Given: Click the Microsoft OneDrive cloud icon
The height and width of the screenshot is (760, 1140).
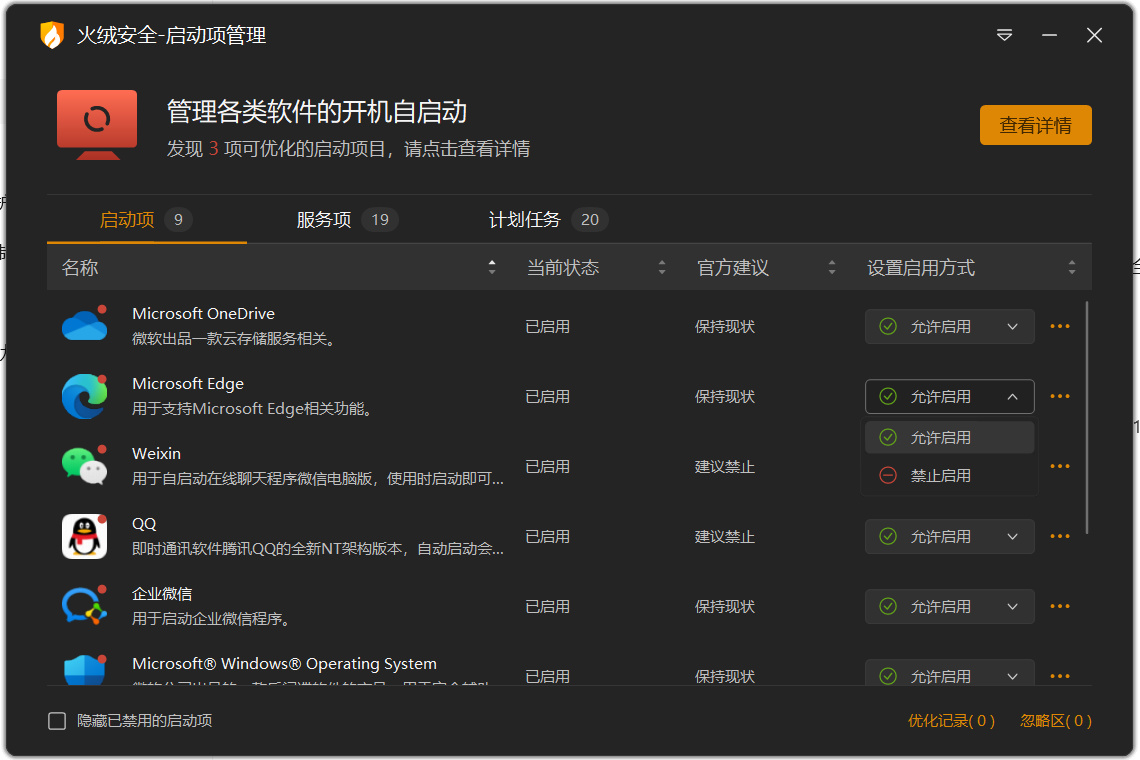Looking at the screenshot, I should [84, 325].
